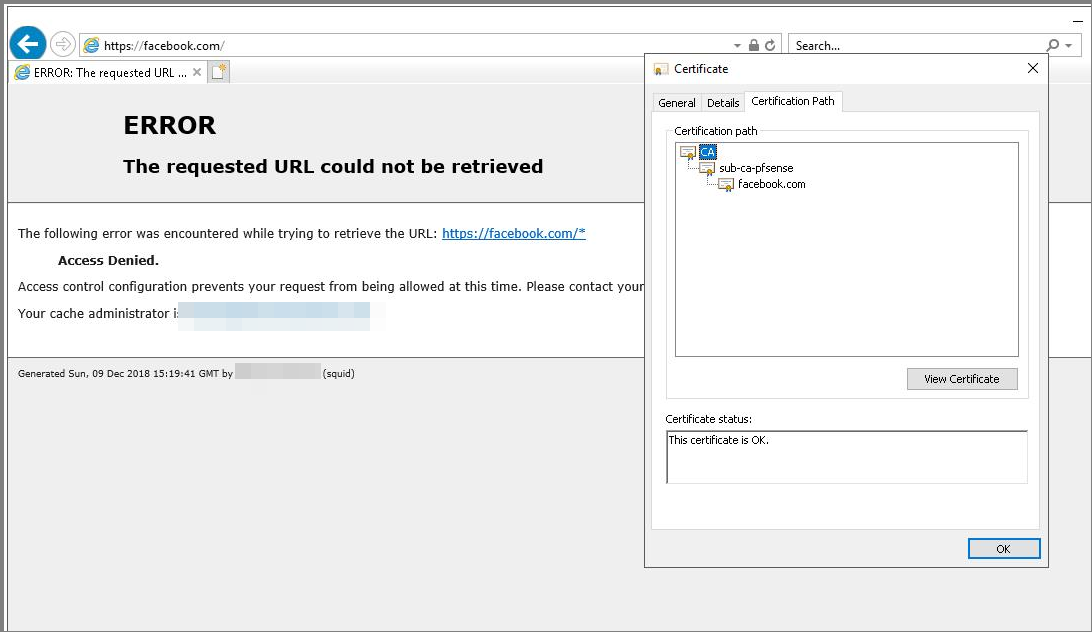This screenshot has height=632, width=1092.
Task: Click the facebook.com address bar URL
Action: (164, 45)
